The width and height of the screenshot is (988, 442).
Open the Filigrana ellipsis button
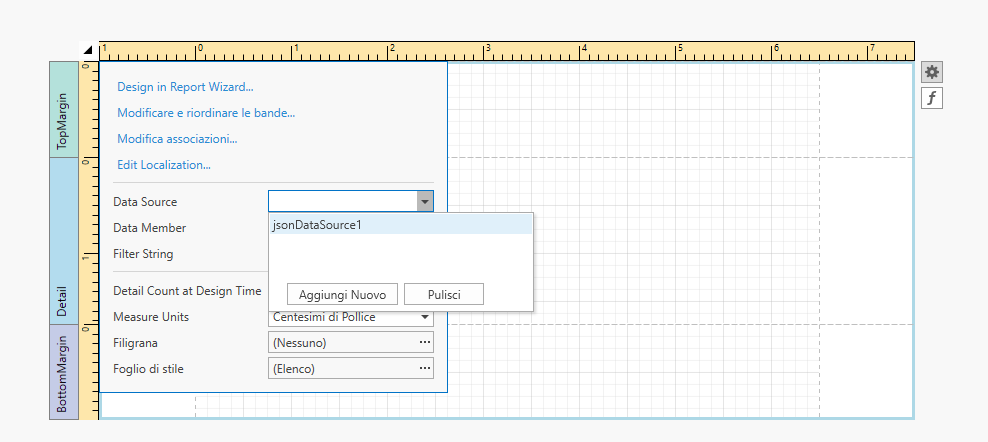(425, 342)
